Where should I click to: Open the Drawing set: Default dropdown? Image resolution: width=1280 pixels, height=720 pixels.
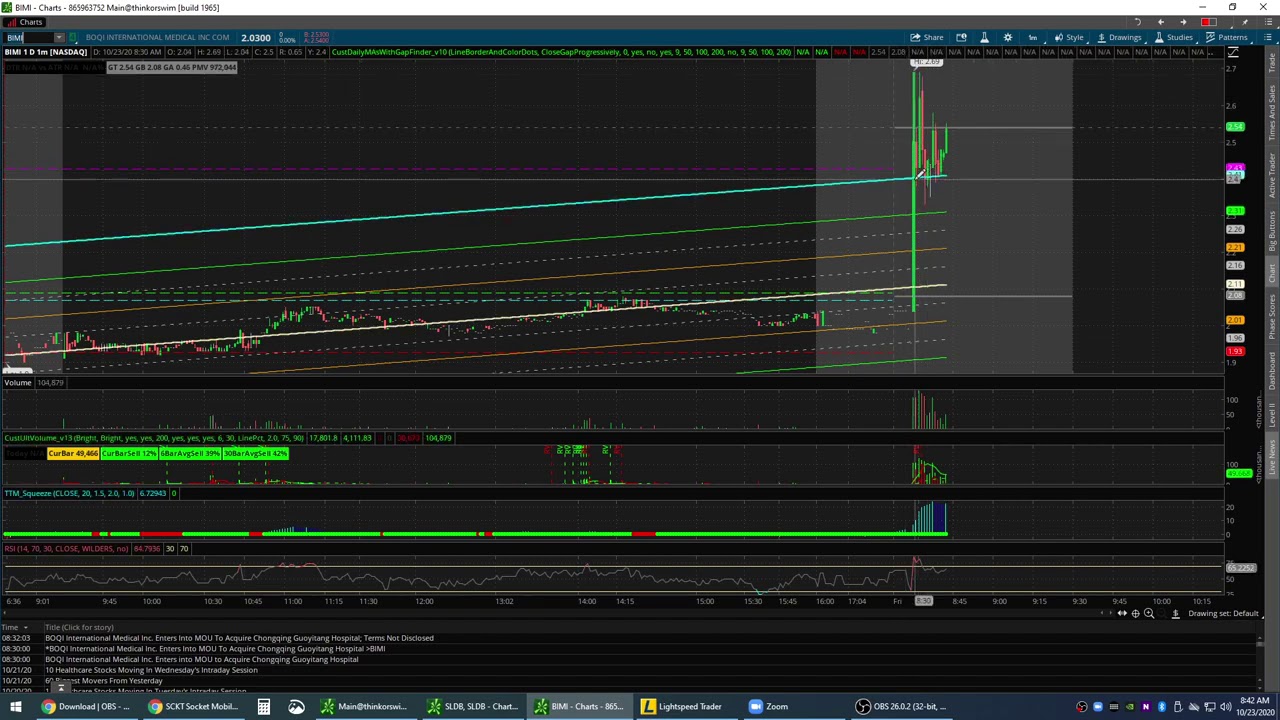(1223, 614)
